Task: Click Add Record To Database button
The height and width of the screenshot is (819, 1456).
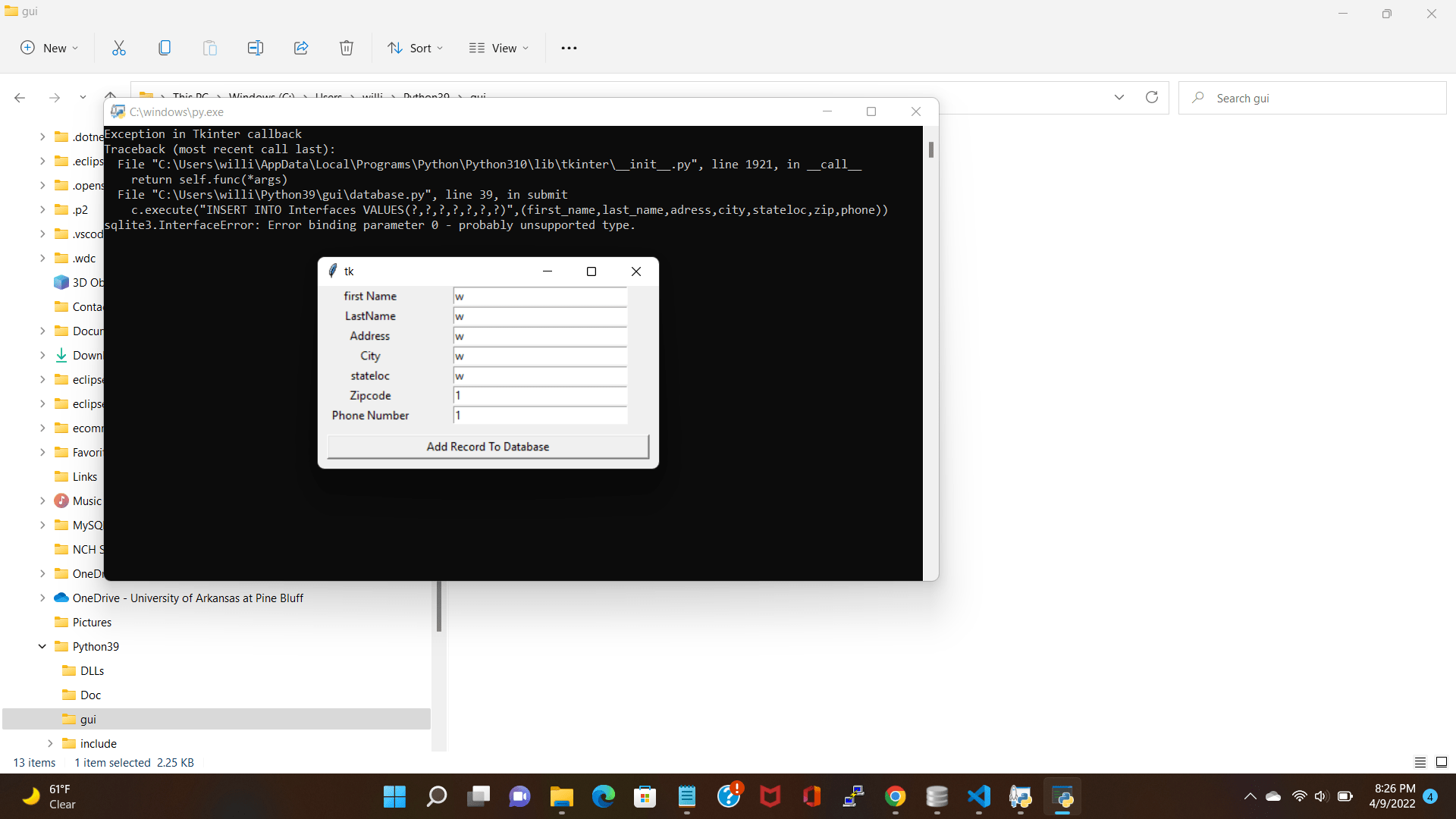Action: click(x=488, y=447)
